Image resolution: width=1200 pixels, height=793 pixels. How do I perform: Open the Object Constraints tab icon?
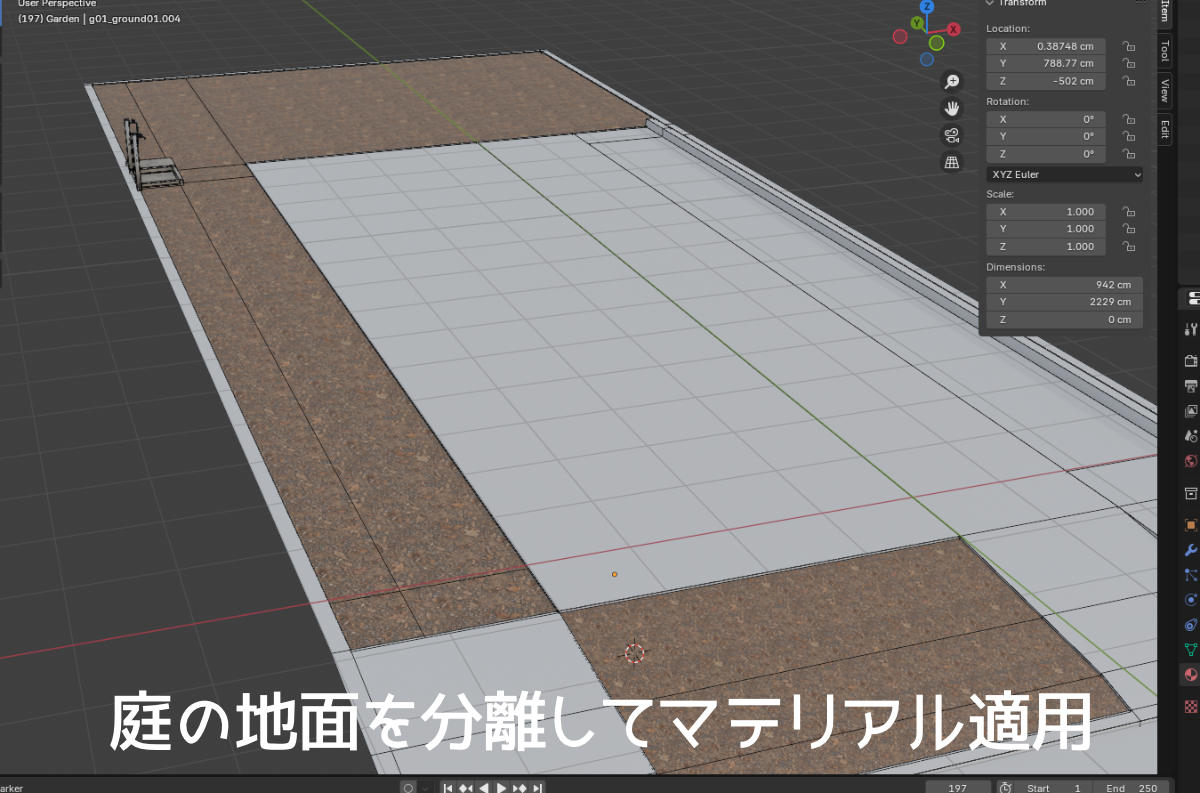pos(1190,625)
